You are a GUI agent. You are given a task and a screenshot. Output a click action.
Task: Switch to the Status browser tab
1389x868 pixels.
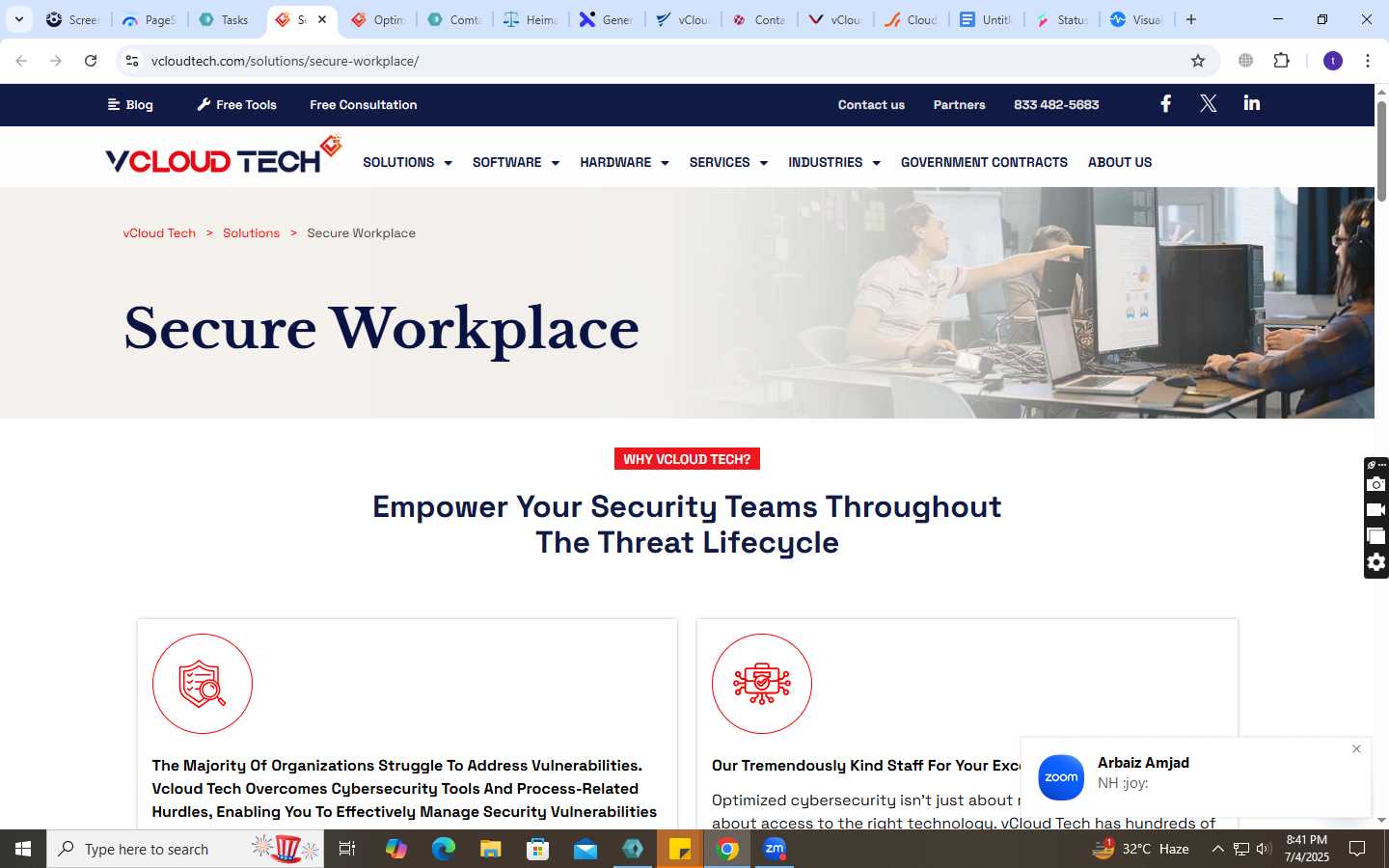(1061, 19)
